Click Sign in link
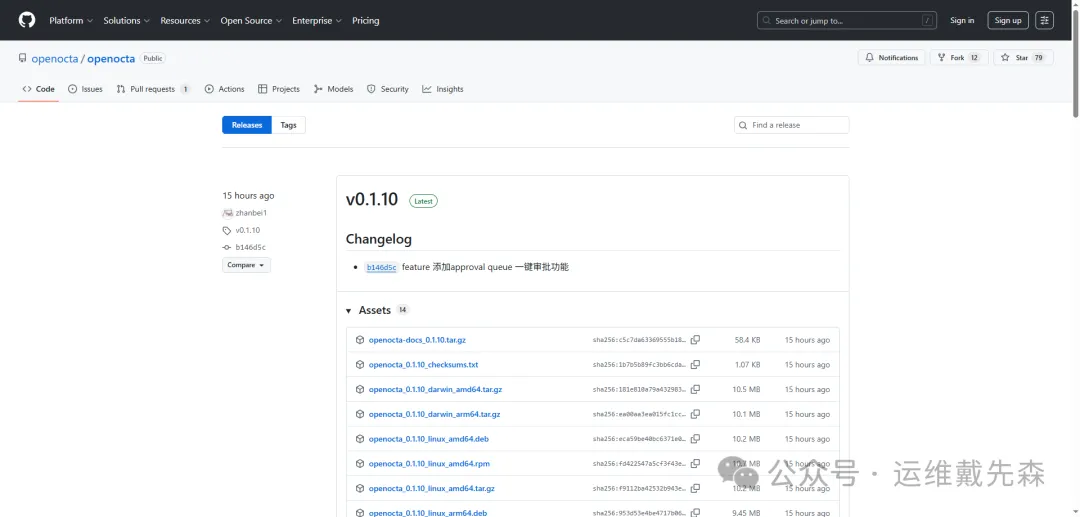The image size is (1080, 517). (x=962, y=21)
